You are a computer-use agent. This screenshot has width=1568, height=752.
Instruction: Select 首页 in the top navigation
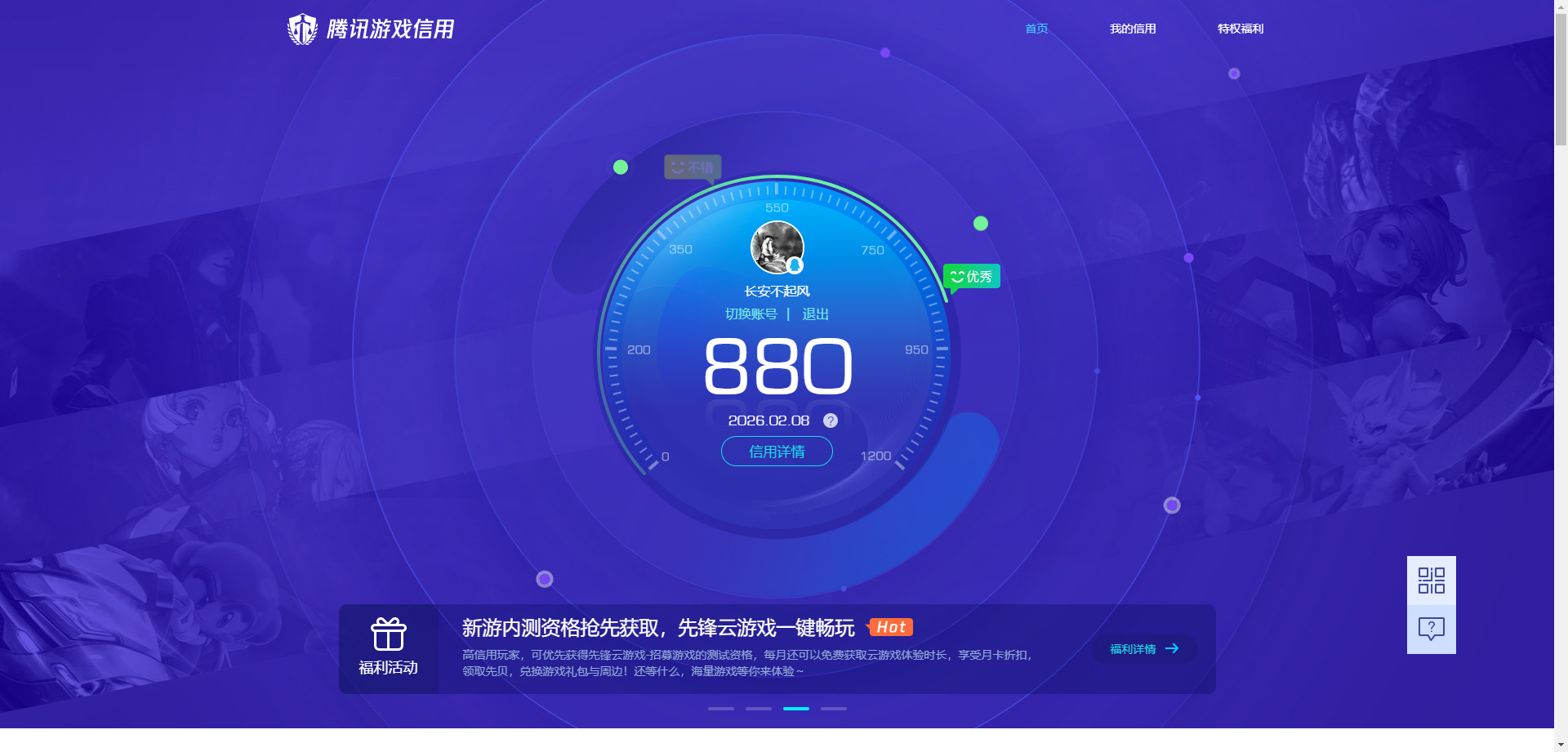pyautogui.click(x=1035, y=29)
